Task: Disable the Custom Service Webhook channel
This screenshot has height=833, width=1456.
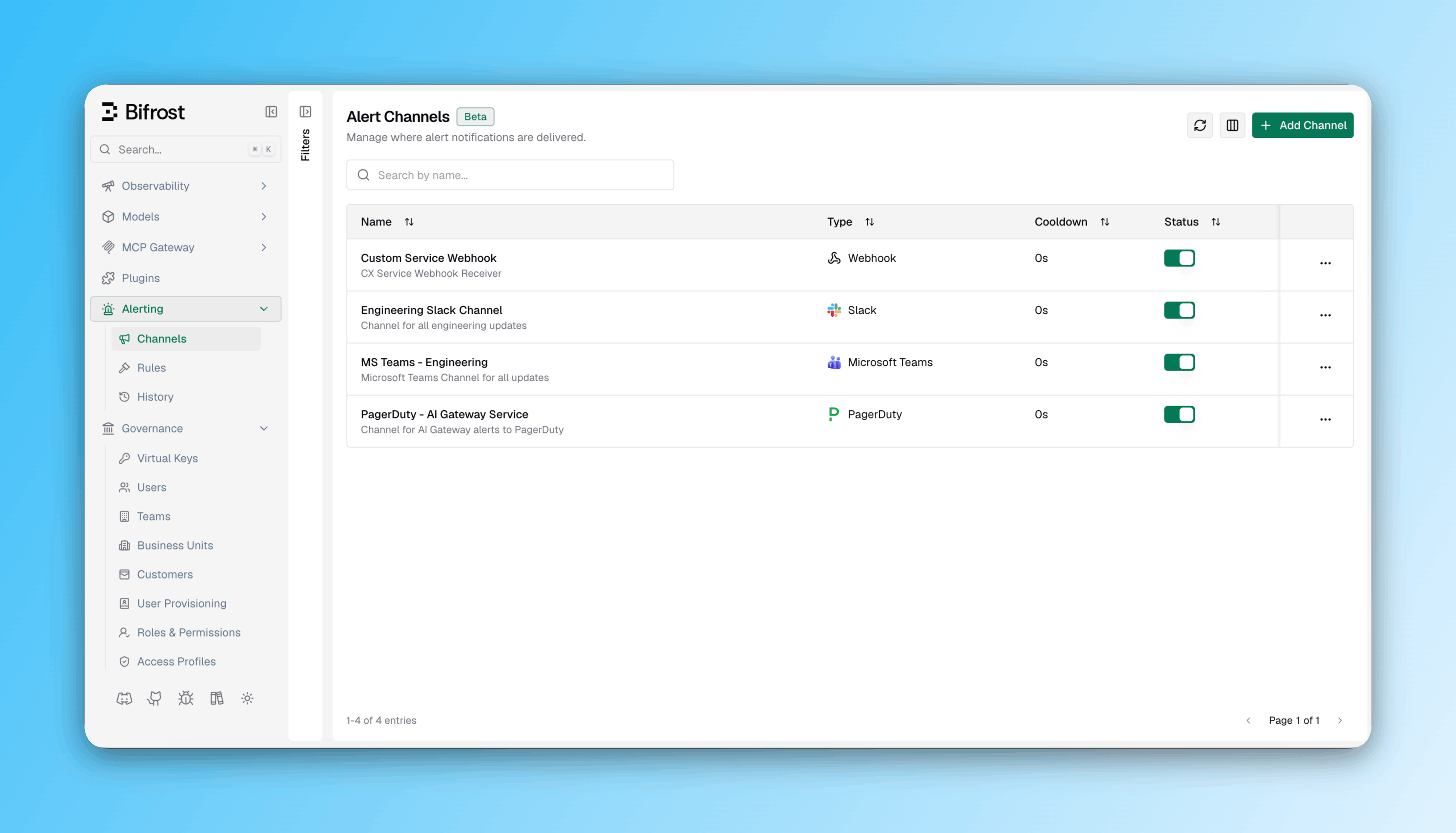Action: point(1179,258)
